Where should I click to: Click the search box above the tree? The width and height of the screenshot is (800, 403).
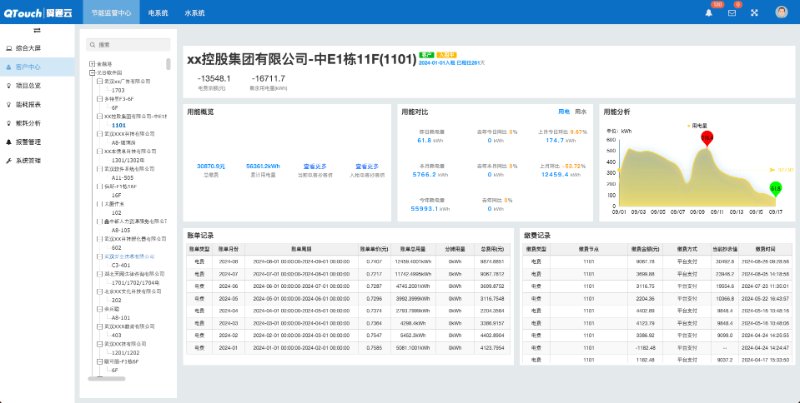[127, 45]
